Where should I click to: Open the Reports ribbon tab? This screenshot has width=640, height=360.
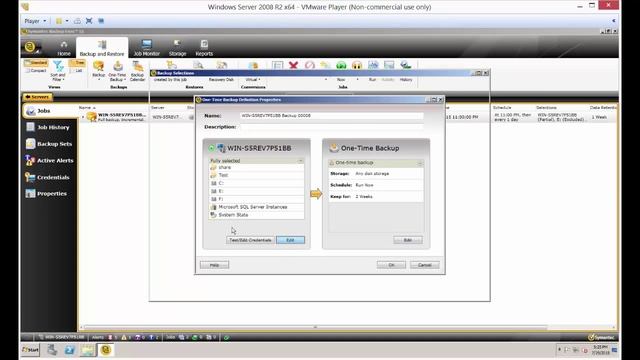coord(204,48)
